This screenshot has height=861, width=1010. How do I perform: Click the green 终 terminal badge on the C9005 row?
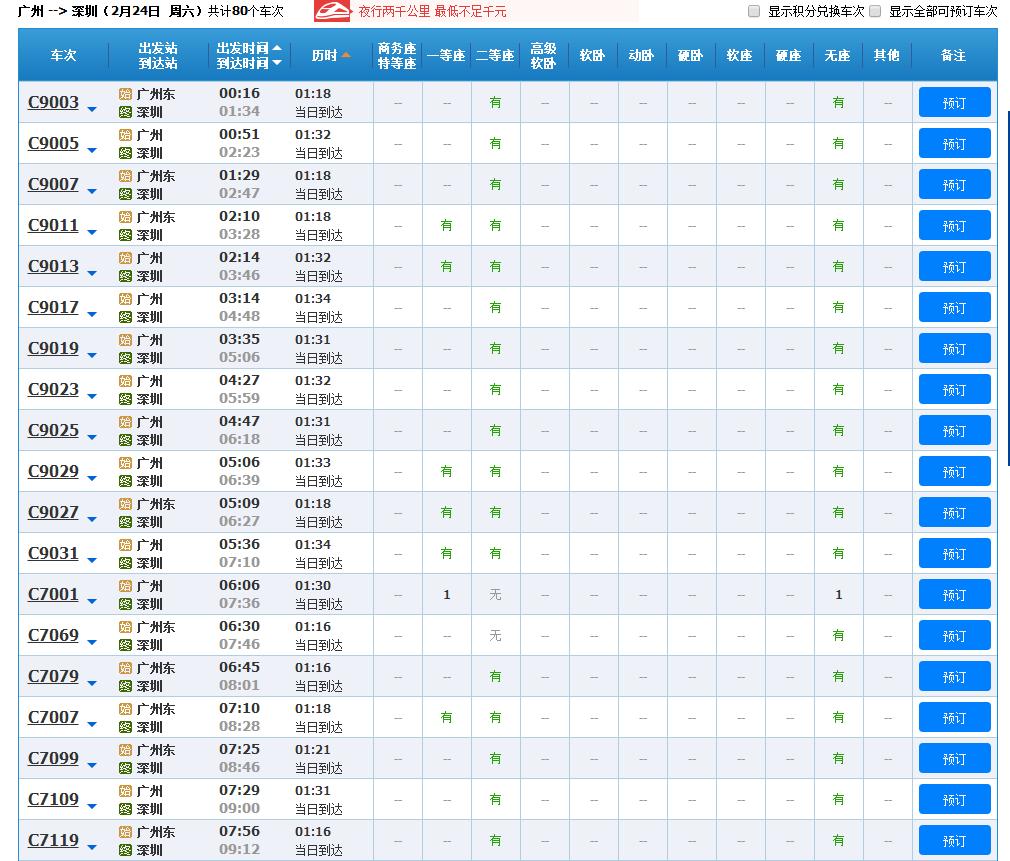126,151
